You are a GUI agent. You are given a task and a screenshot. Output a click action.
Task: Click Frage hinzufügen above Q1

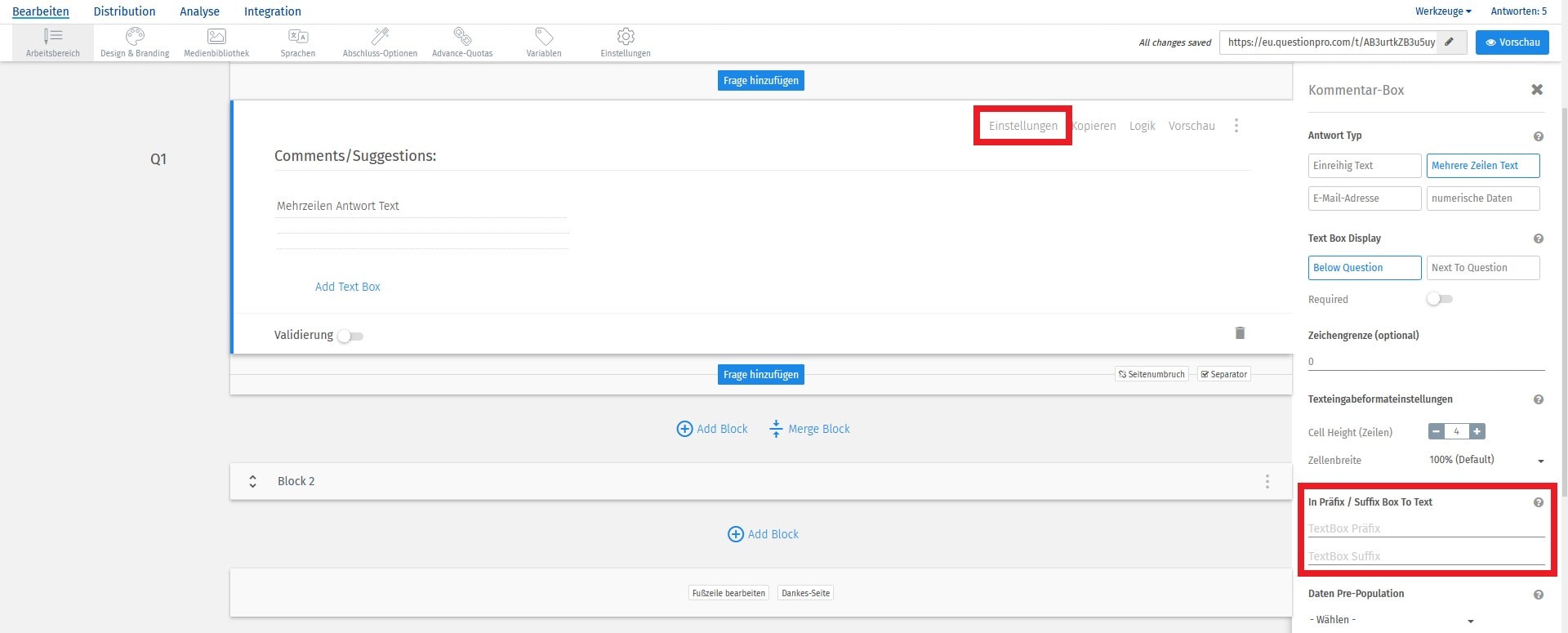coord(761,81)
